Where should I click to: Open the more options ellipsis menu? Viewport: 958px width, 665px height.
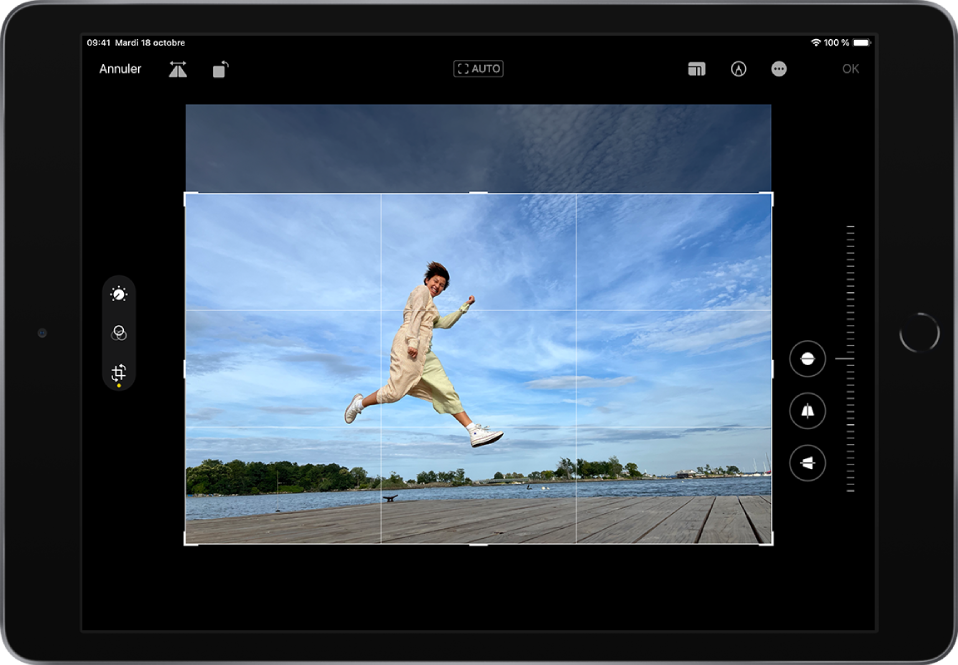[x=779, y=69]
